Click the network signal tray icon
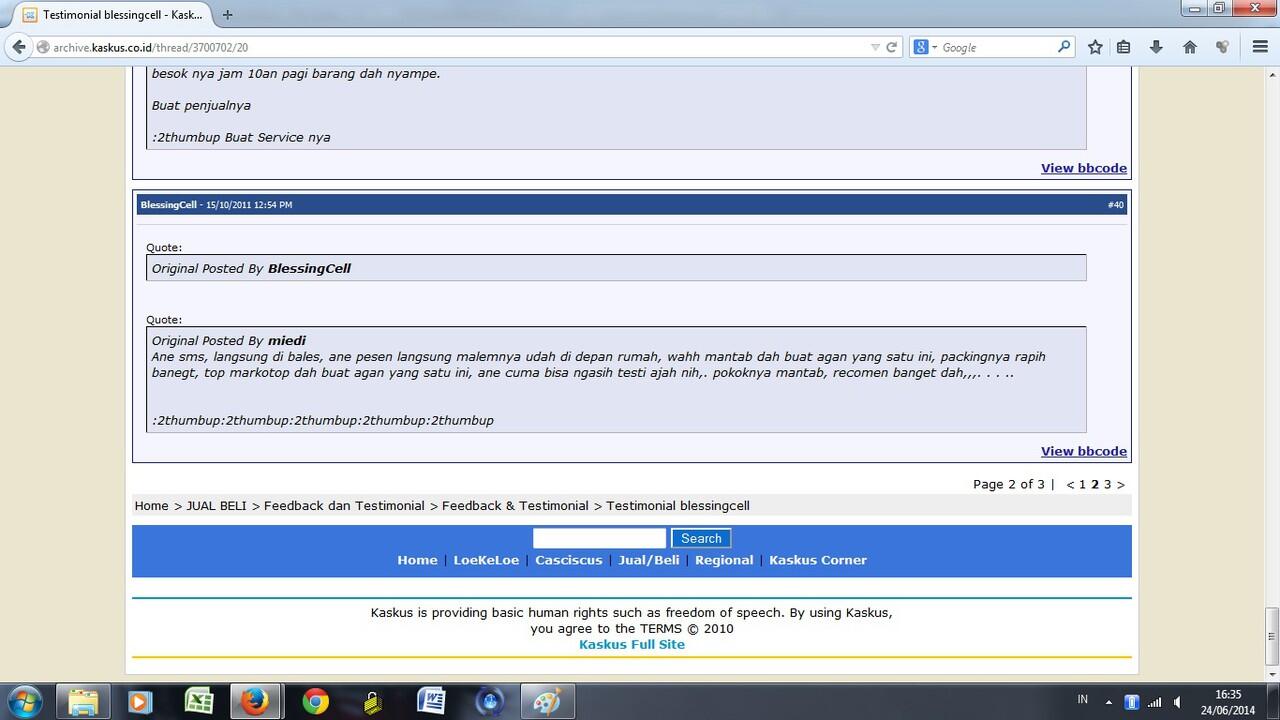Viewport: 1280px width, 720px height. point(1155,702)
